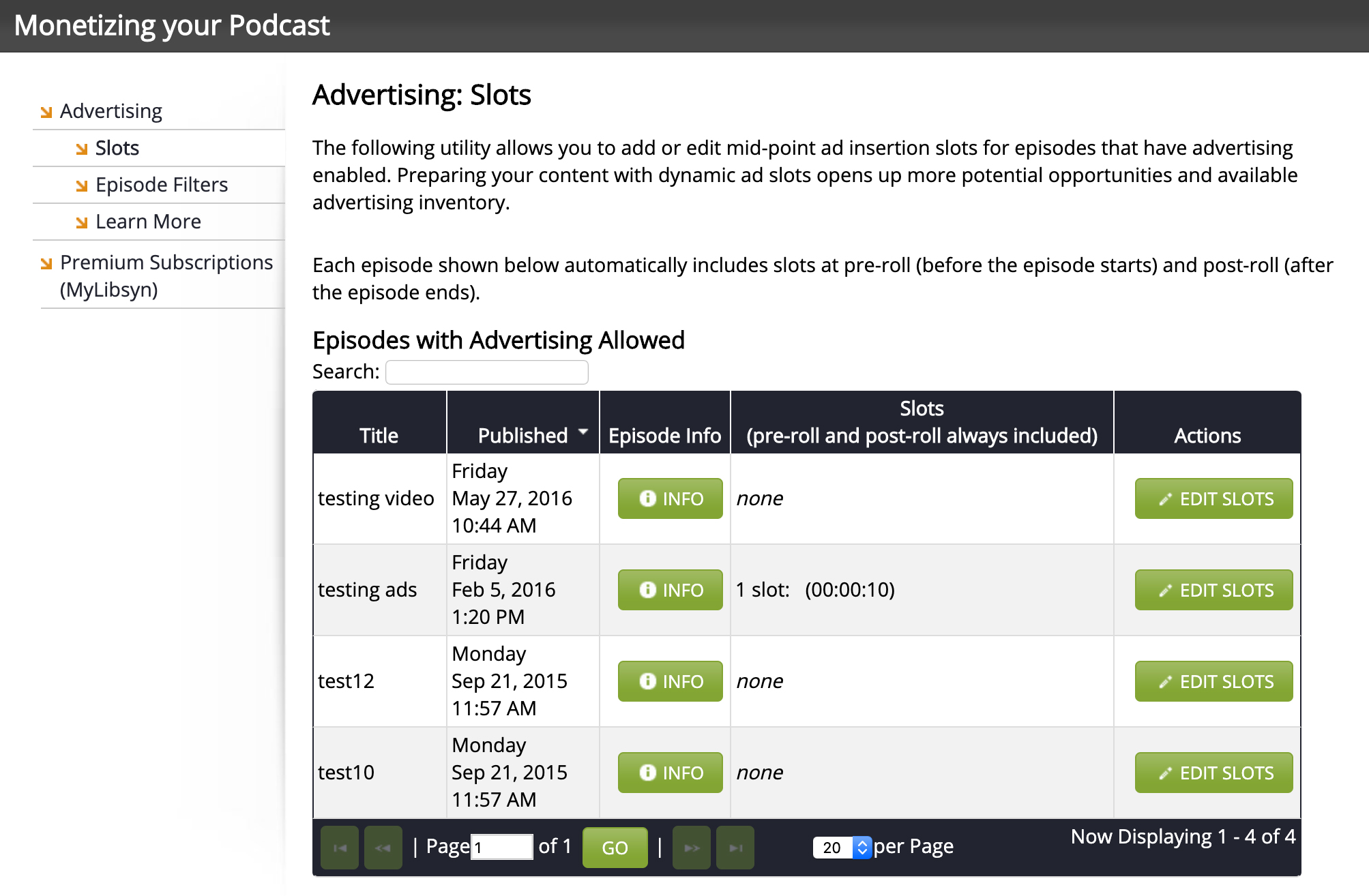Go to last page arrow icon
The image size is (1369, 896).
pos(735,848)
